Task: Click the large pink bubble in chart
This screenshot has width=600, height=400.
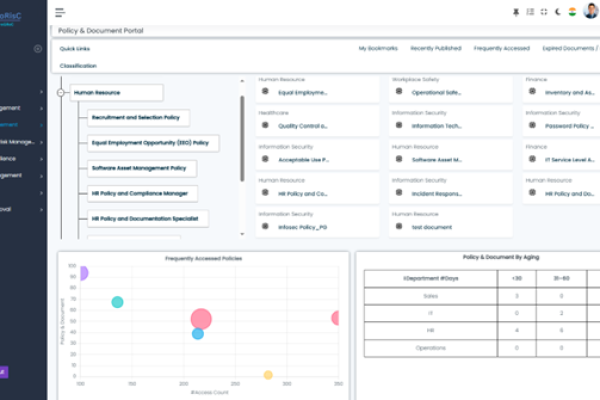Action: 201,319
